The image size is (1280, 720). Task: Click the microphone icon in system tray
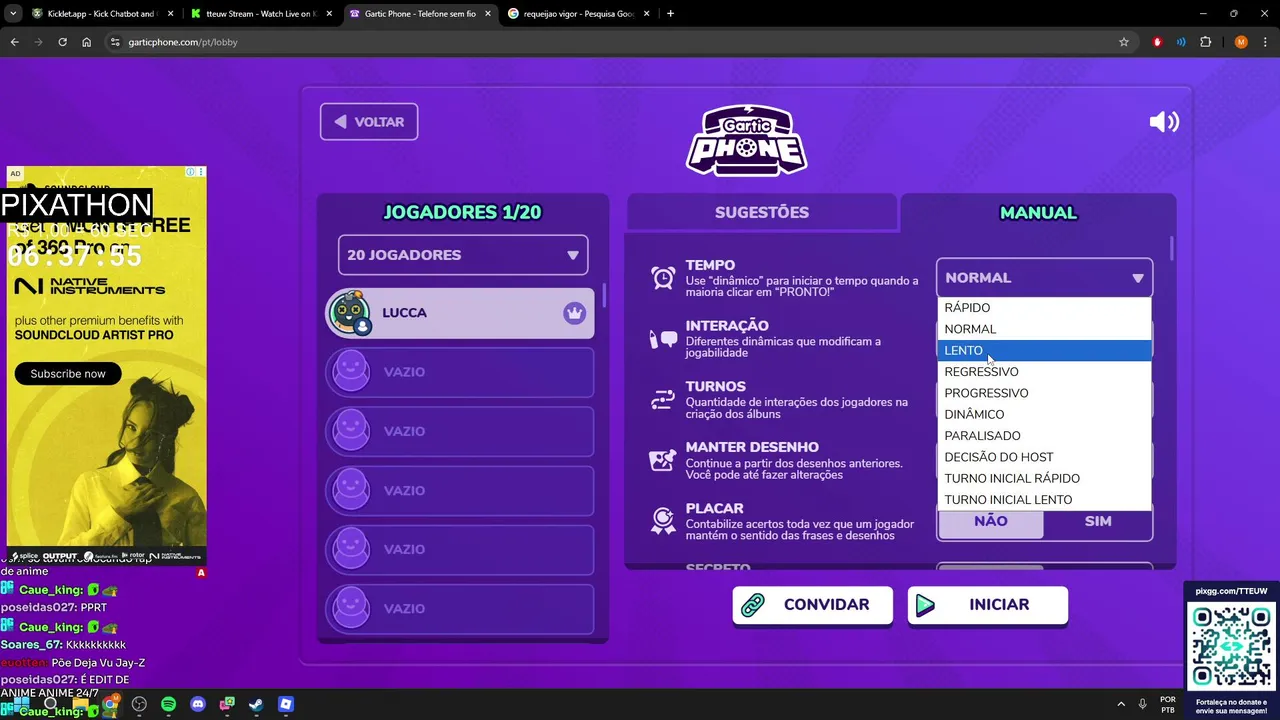click(x=1143, y=705)
